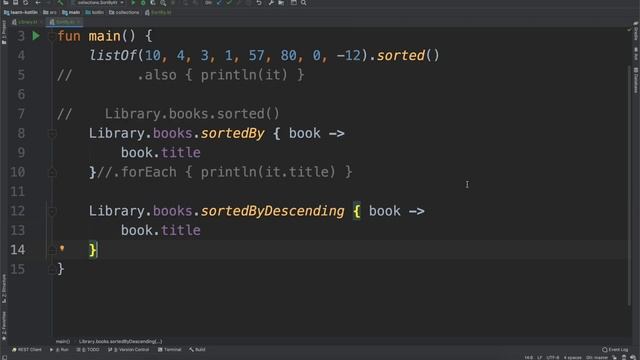Click the collections breadcrumb folder
640x360 pixels.
[x=124, y=13]
